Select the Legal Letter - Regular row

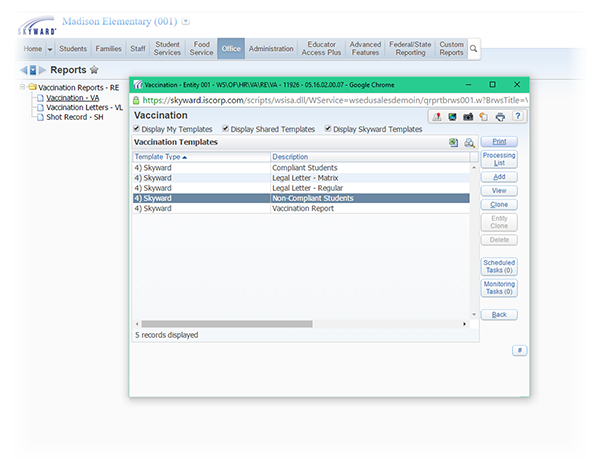(301, 188)
